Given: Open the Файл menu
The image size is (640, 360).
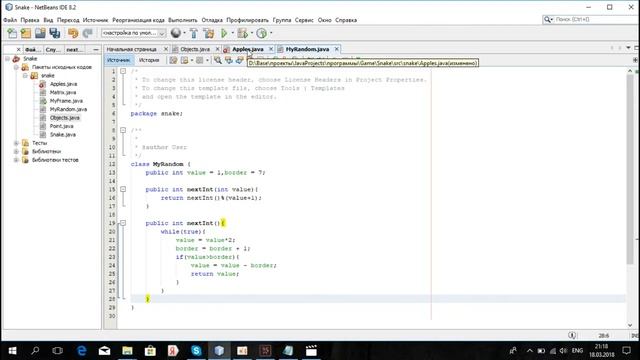Looking at the screenshot, I should click(x=10, y=20).
